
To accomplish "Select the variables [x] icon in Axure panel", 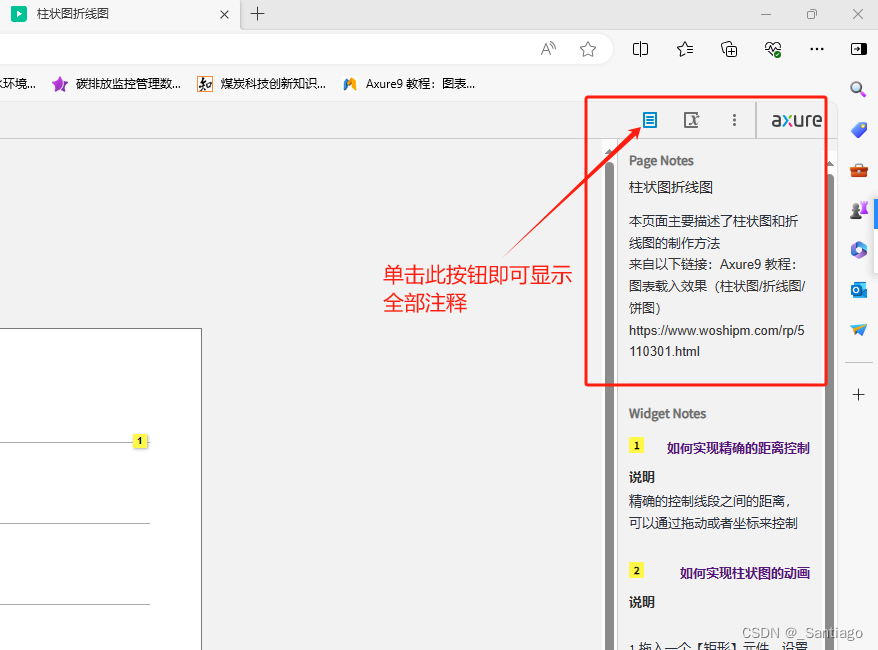I will click(691, 119).
